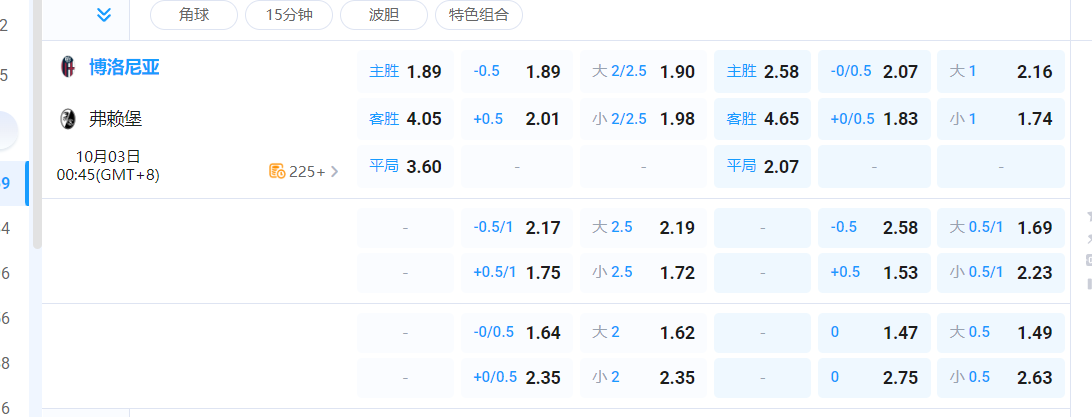
Task: Select the full-time 主胜 1.89 odds
Action: click(405, 72)
